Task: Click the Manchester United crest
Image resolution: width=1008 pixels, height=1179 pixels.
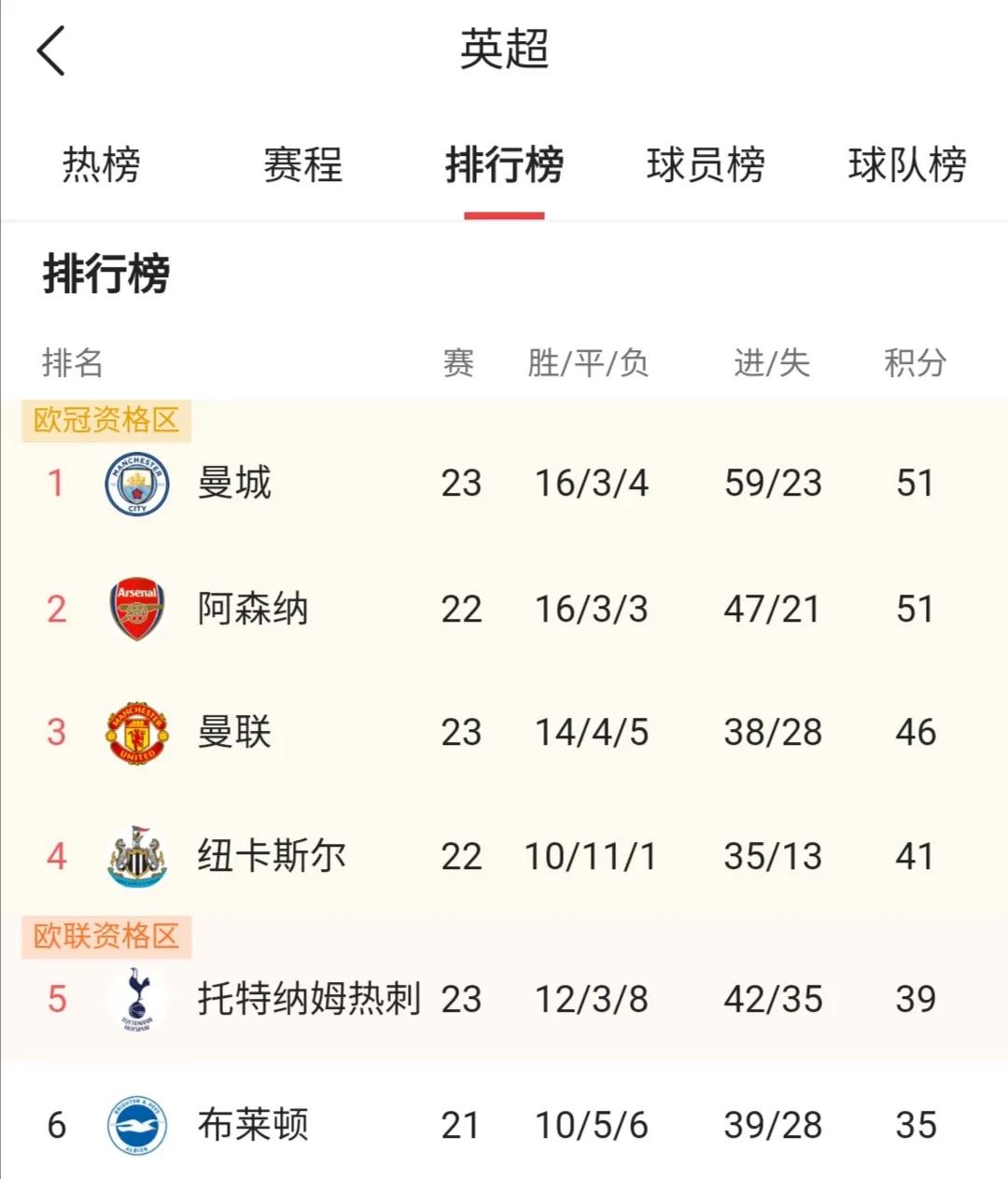Action: tap(136, 733)
